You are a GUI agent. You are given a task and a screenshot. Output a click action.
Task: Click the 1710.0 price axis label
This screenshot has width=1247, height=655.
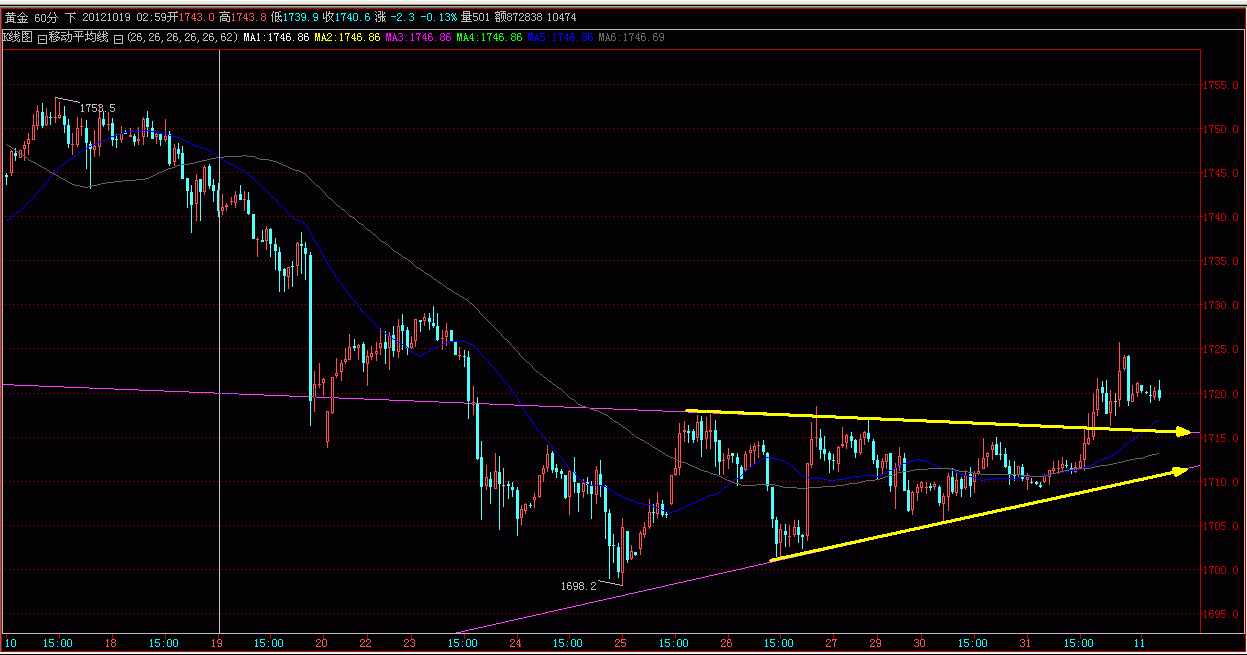tap(1220, 482)
